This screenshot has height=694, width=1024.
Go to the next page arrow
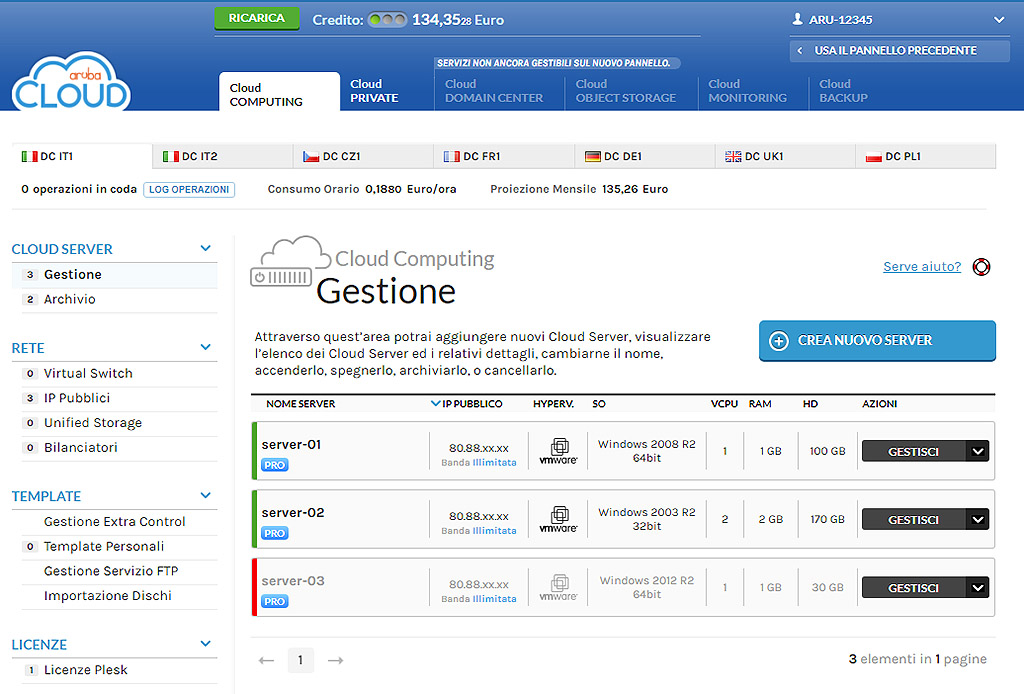coord(336,660)
